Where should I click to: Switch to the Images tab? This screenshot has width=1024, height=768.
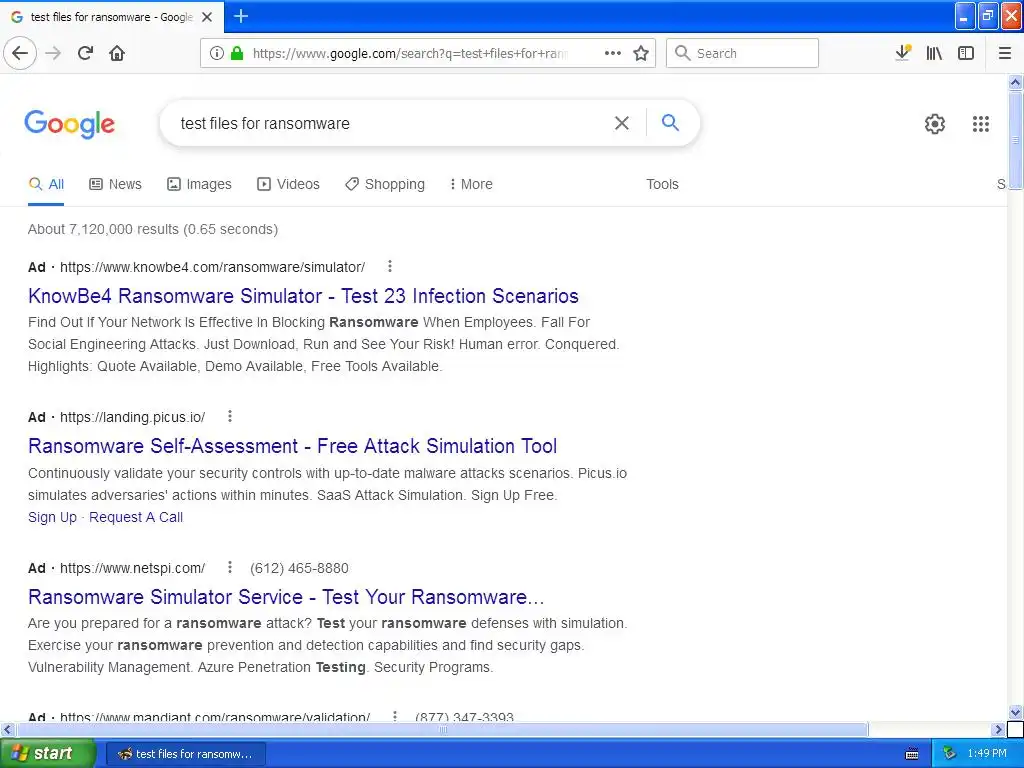click(199, 184)
